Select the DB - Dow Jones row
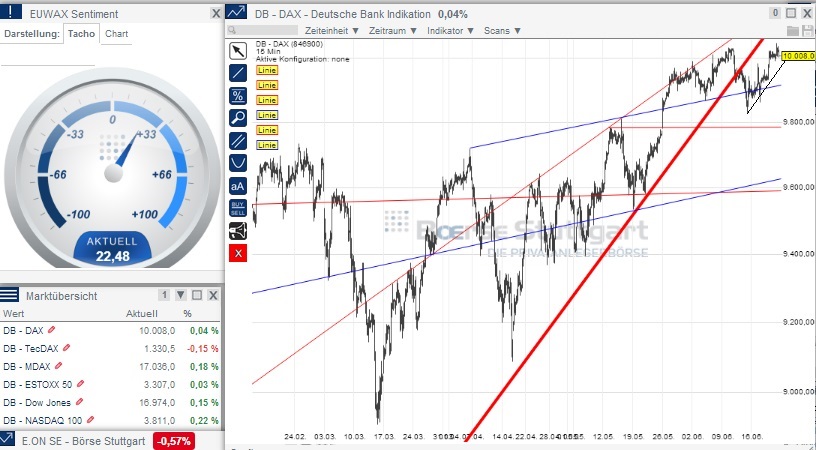The height and width of the screenshot is (450, 816). coord(110,402)
